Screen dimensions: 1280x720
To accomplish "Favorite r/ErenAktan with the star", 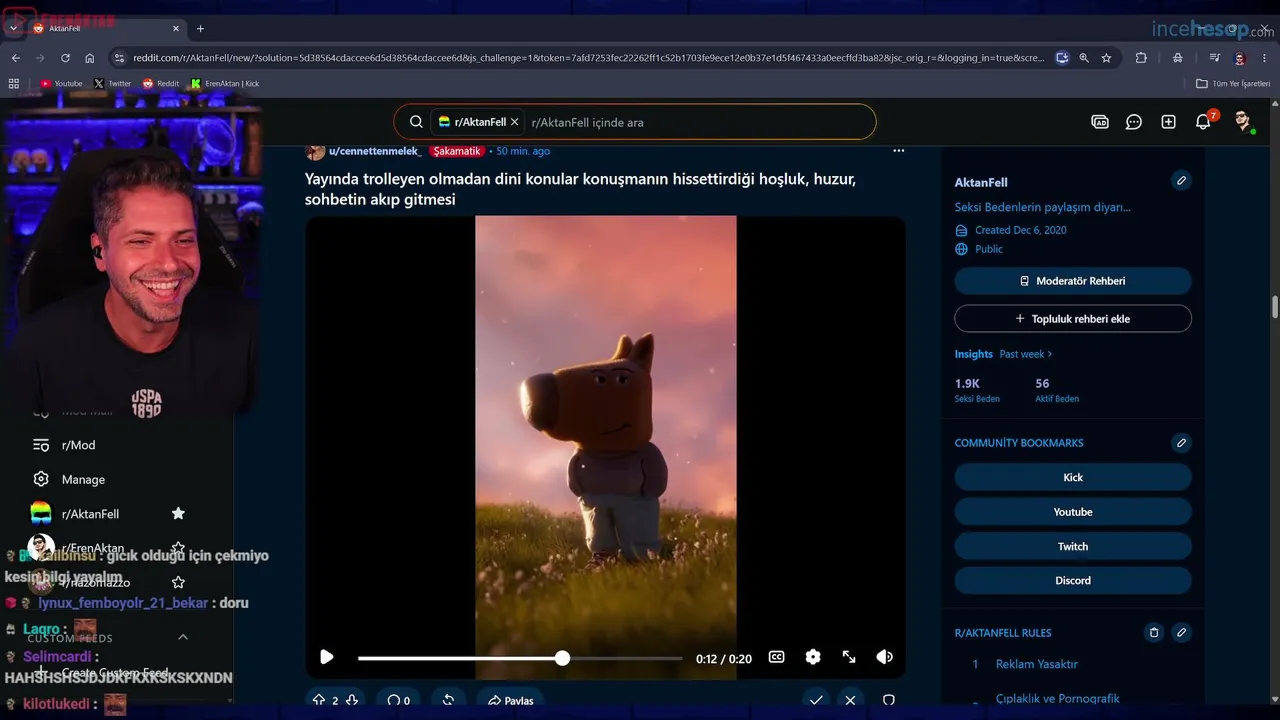I will click(x=178, y=548).
